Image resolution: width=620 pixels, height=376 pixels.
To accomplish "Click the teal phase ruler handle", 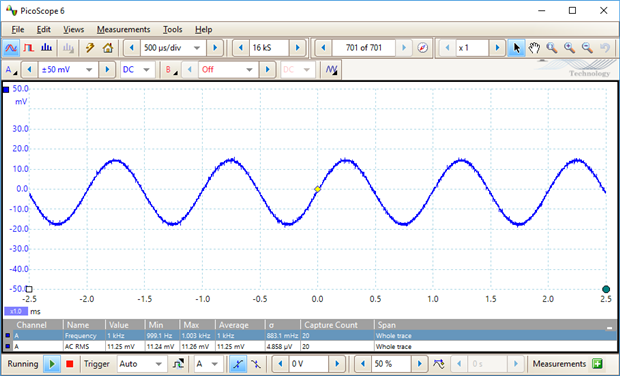I will [606, 289].
